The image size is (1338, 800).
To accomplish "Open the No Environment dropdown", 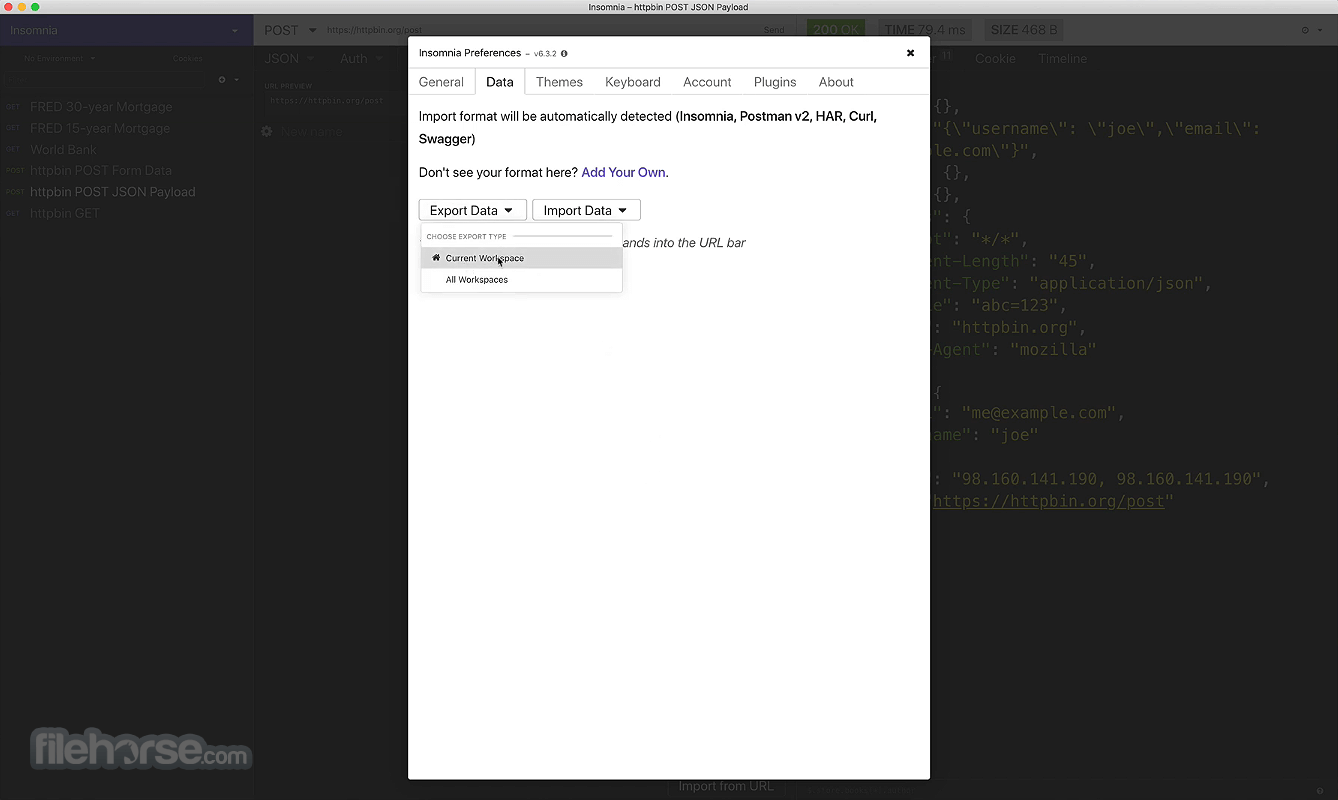I will tap(60, 59).
